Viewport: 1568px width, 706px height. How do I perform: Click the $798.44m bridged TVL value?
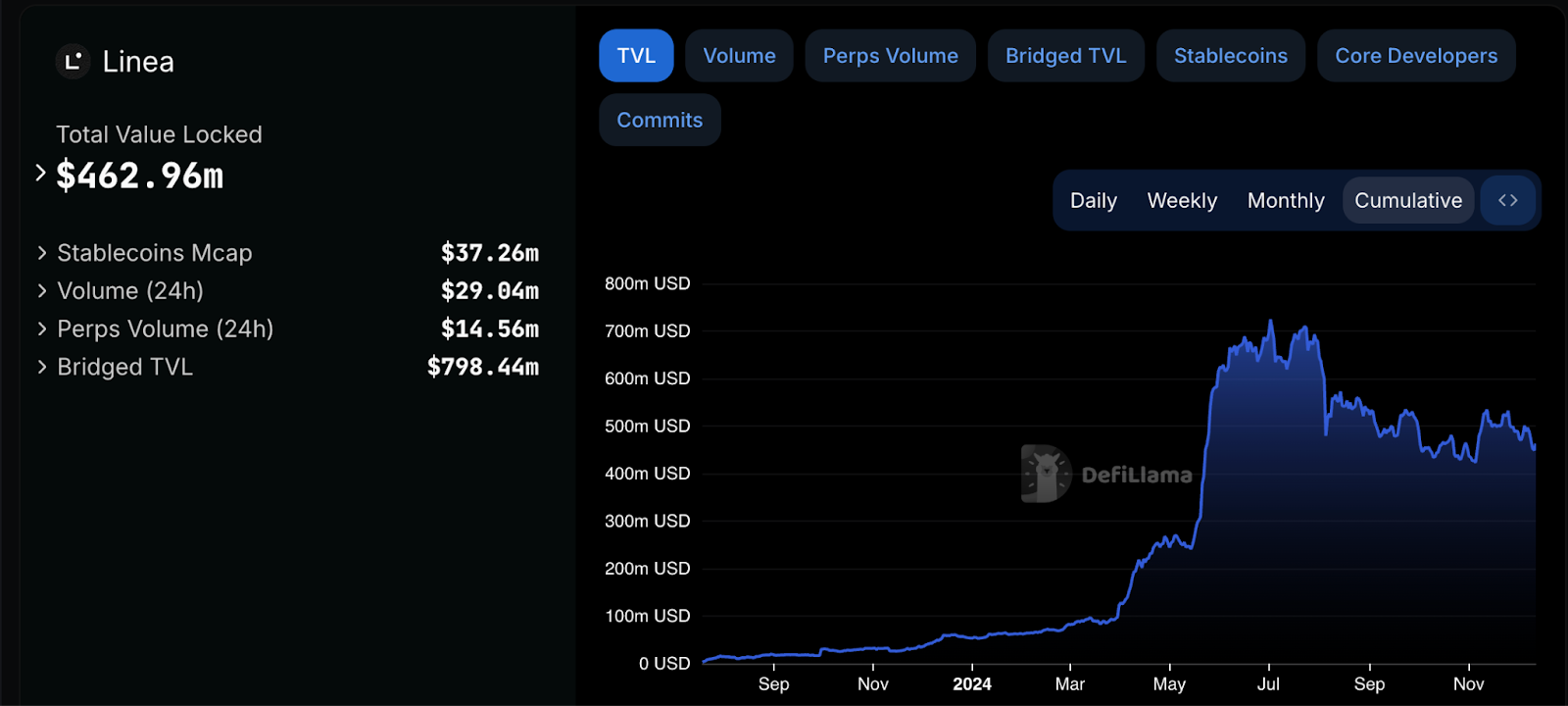click(x=483, y=367)
